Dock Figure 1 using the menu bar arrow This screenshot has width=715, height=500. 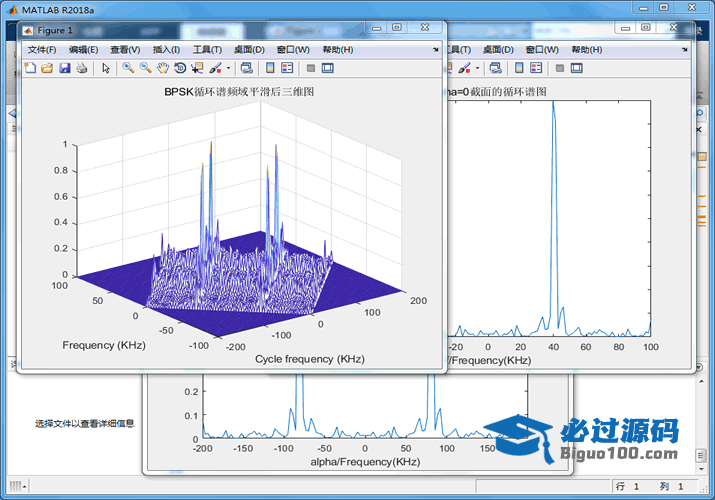pos(435,49)
